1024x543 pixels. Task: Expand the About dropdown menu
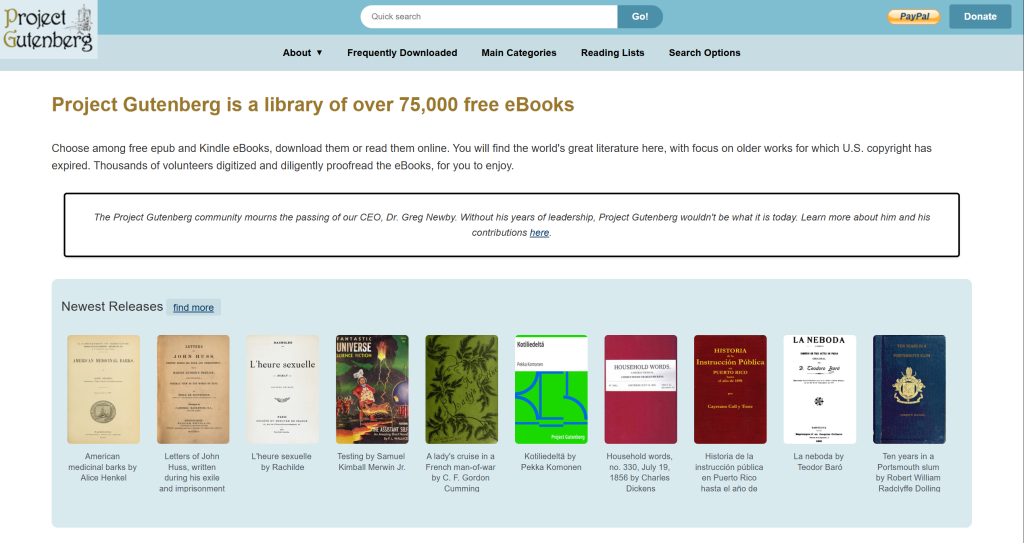pos(302,53)
